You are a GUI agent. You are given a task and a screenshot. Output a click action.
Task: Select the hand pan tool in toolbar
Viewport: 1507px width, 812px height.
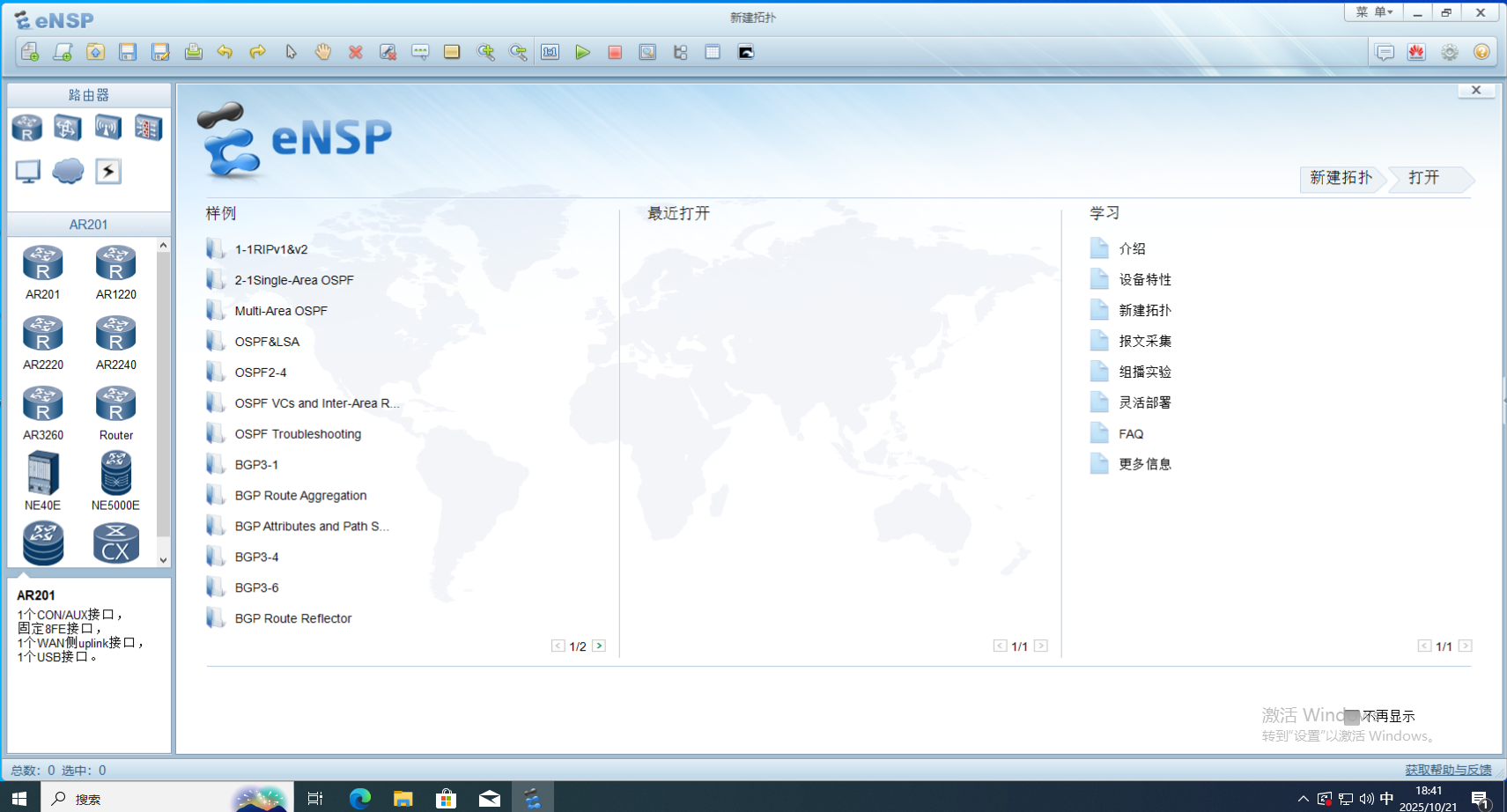coord(322,52)
